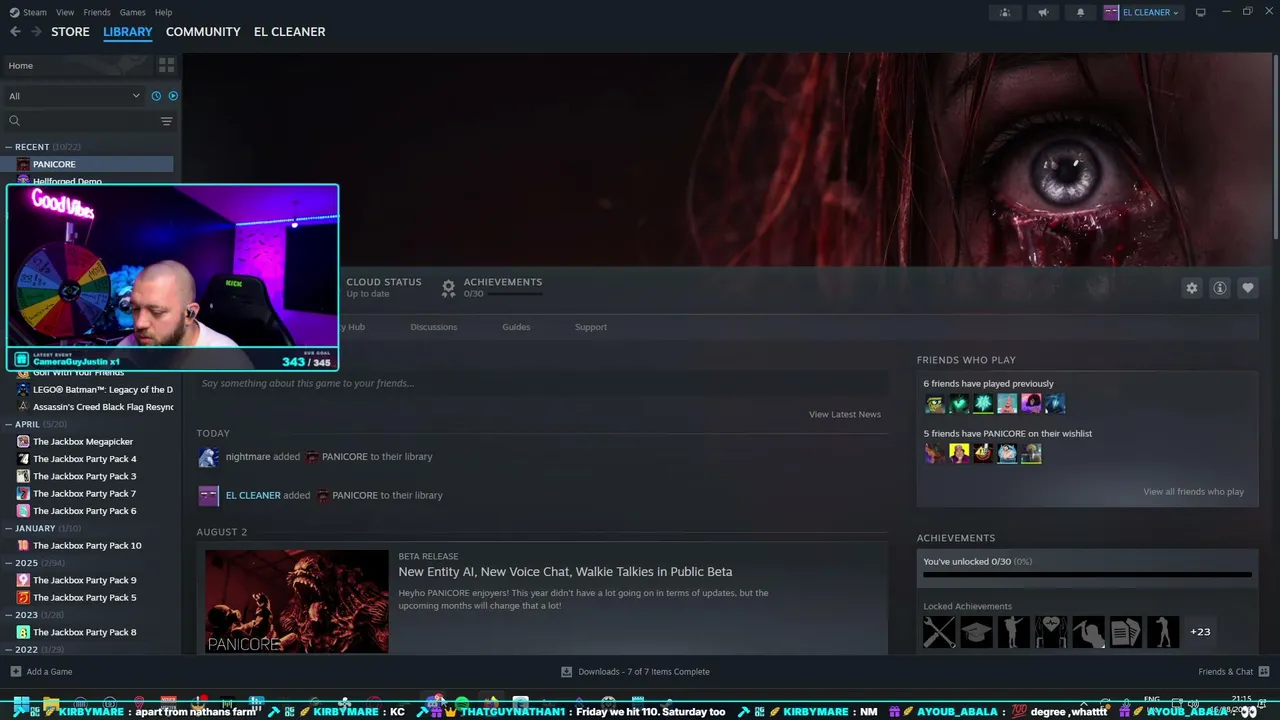Toggle PANICORE favorite heart
This screenshot has width=1280, height=720.
[x=1248, y=288]
